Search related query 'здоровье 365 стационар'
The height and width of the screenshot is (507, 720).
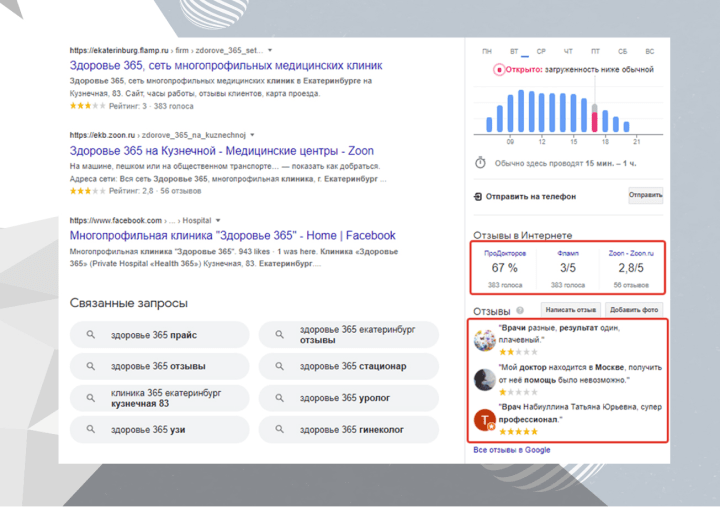[x=349, y=366]
